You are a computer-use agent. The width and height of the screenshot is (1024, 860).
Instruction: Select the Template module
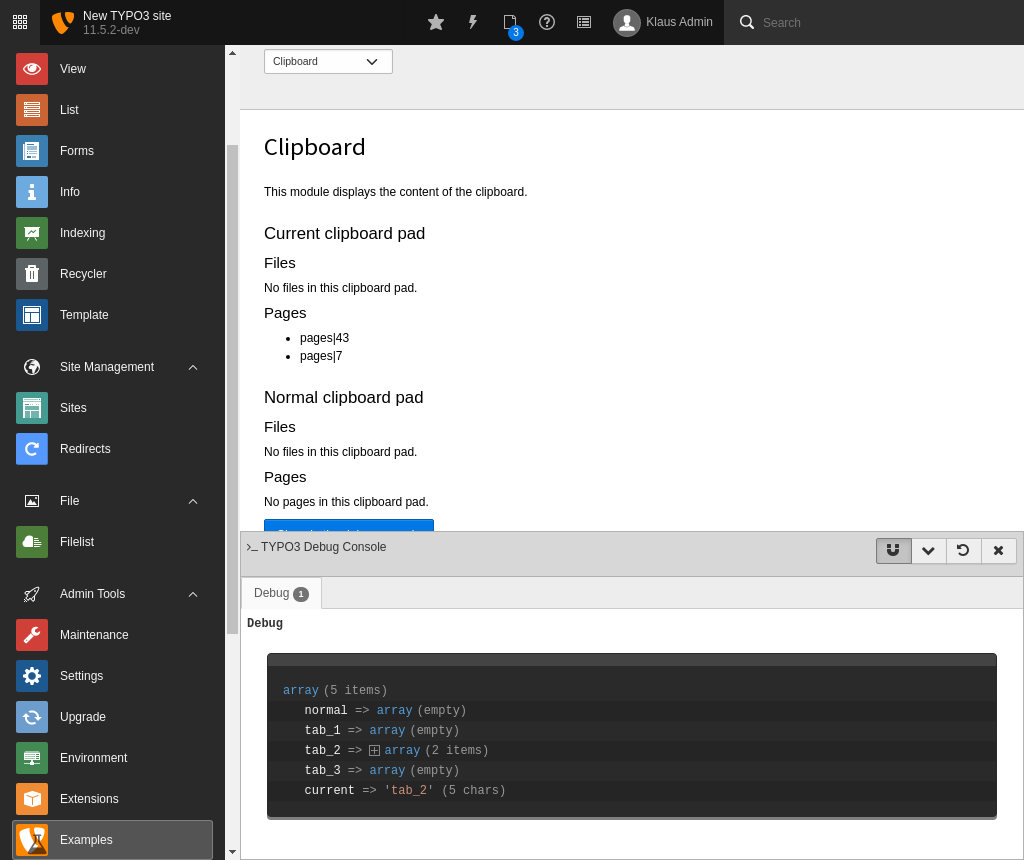tap(84, 315)
